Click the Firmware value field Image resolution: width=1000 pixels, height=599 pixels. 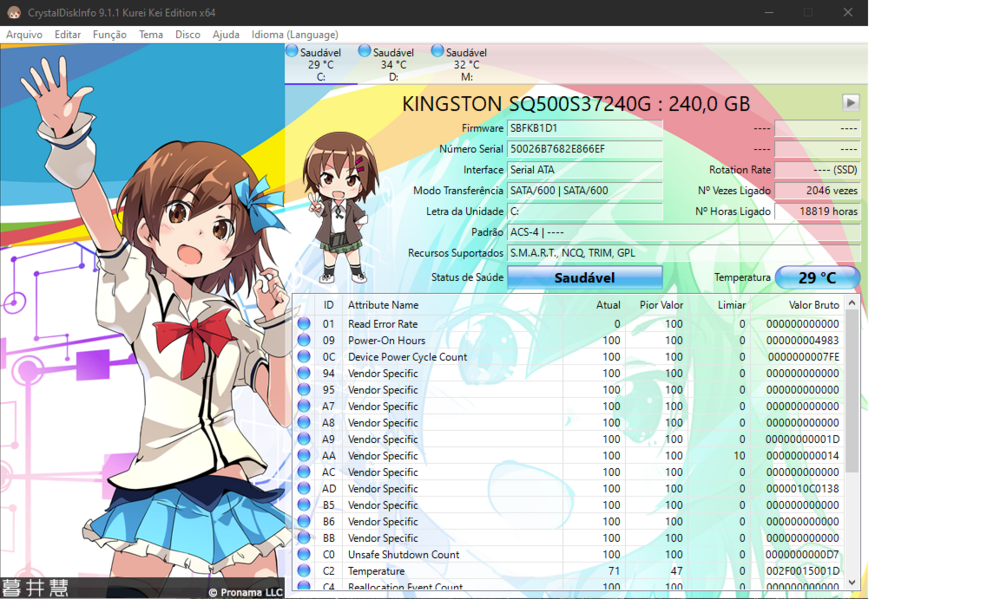pyautogui.click(x=584, y=128)
